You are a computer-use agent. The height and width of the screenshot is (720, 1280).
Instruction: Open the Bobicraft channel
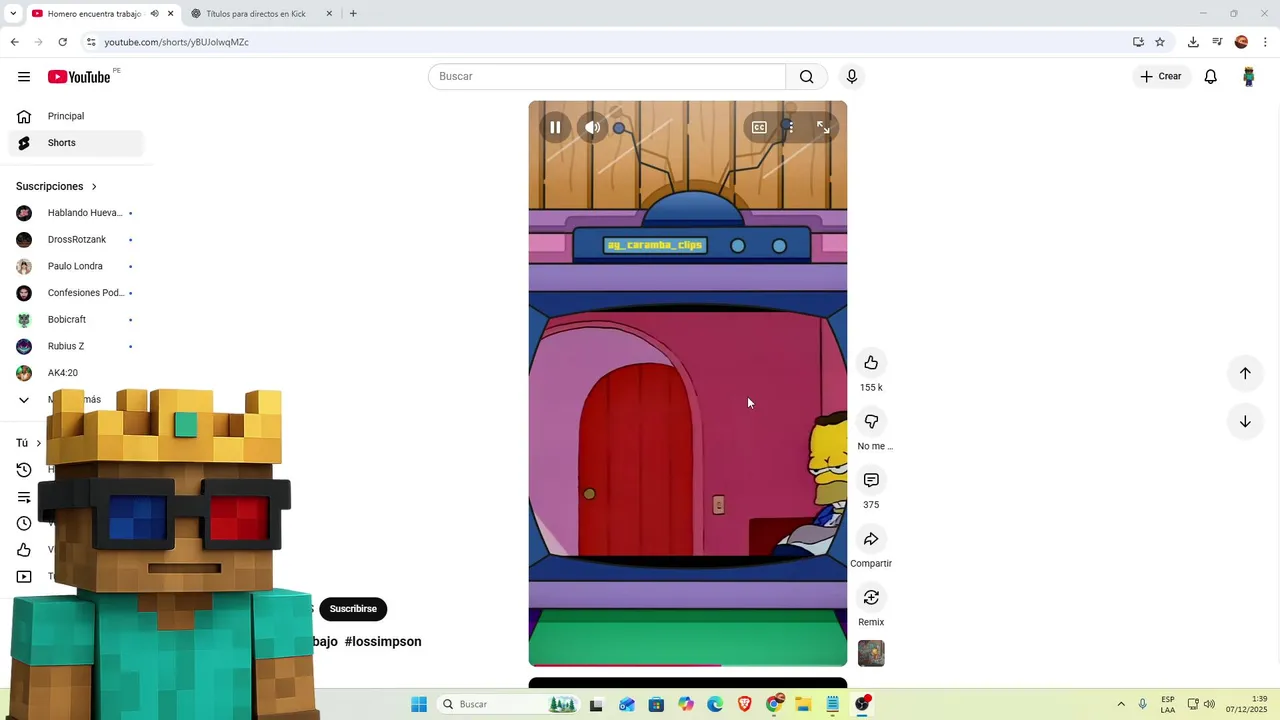point(76,319)
